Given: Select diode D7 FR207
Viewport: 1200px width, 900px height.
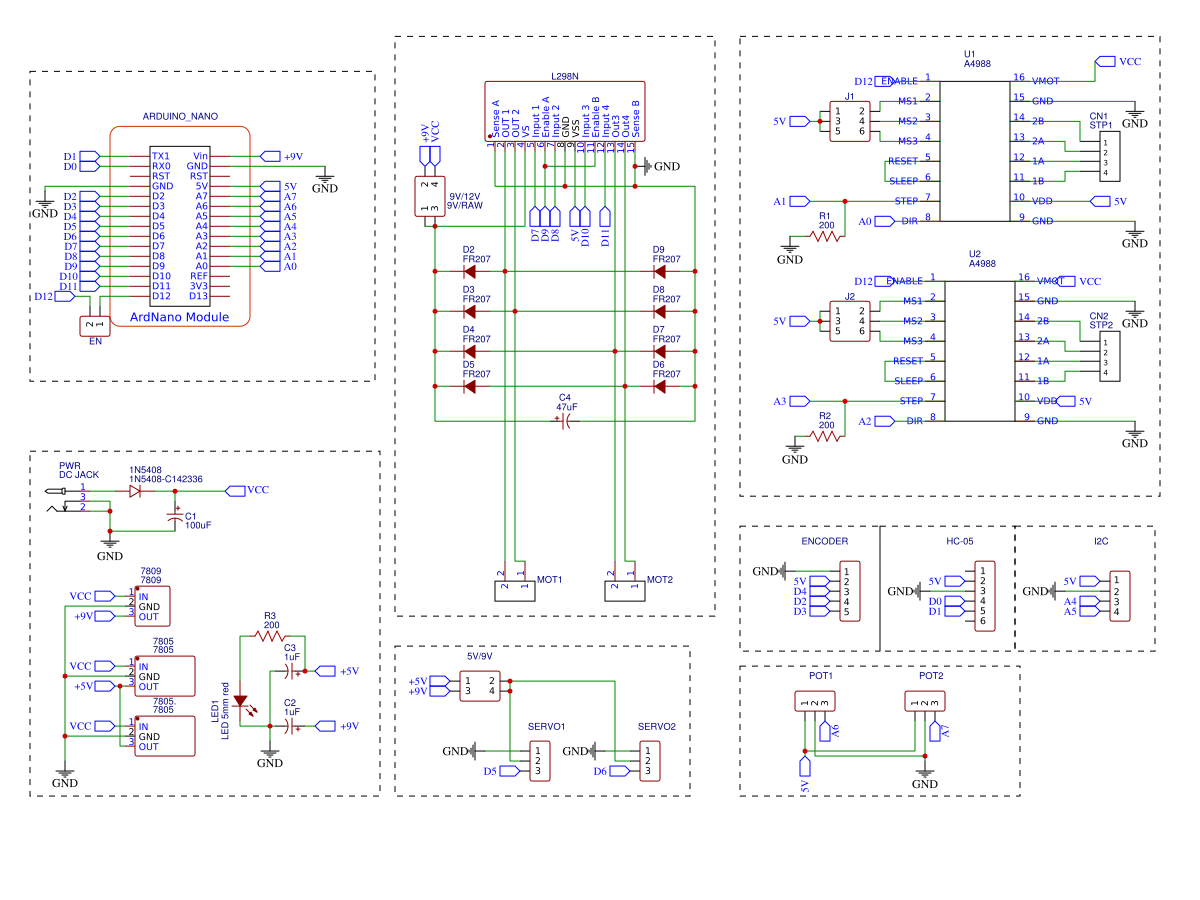Looking at the screenshot, I should tap(659, 351).
